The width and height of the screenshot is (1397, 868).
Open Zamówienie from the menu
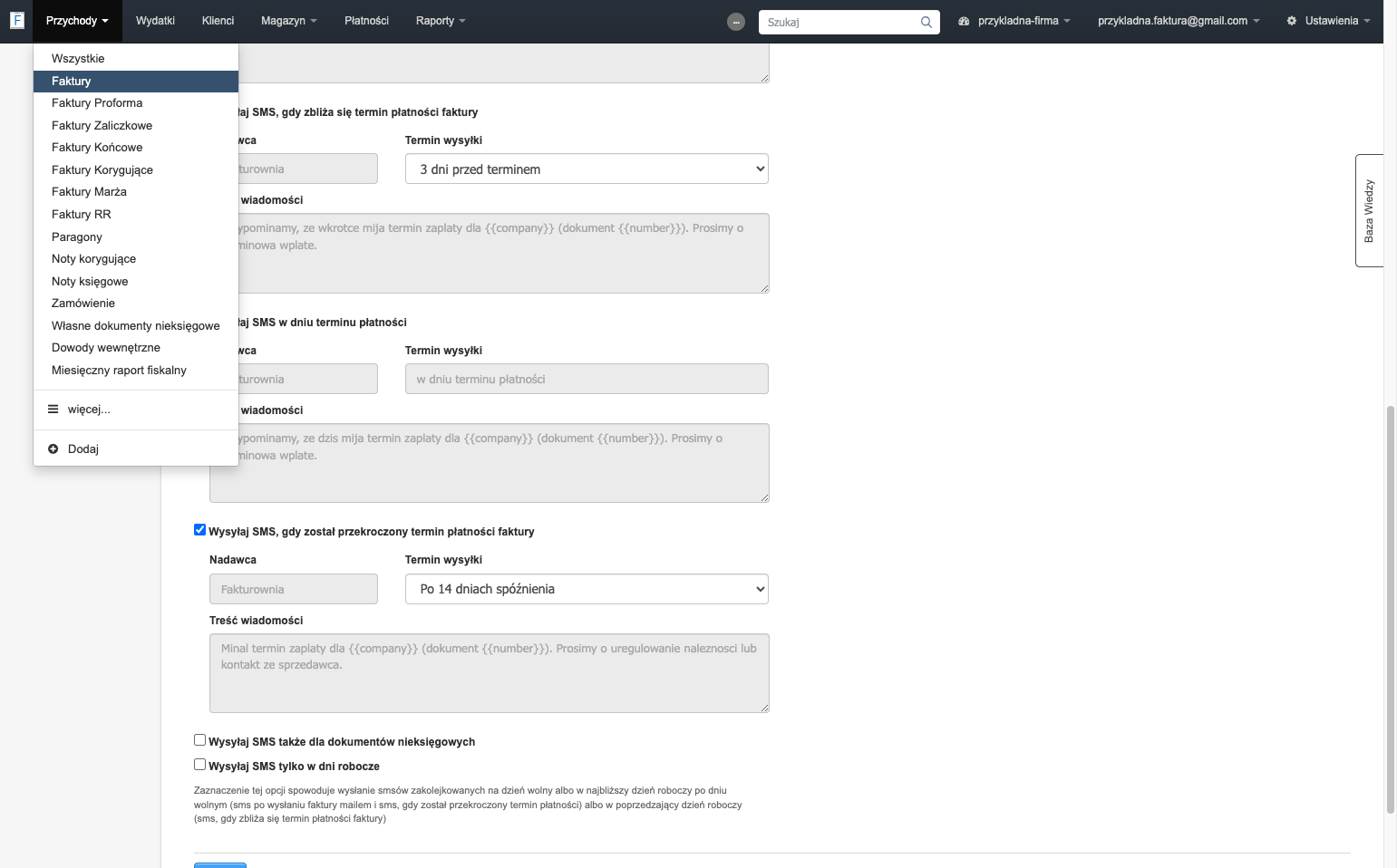136,304
